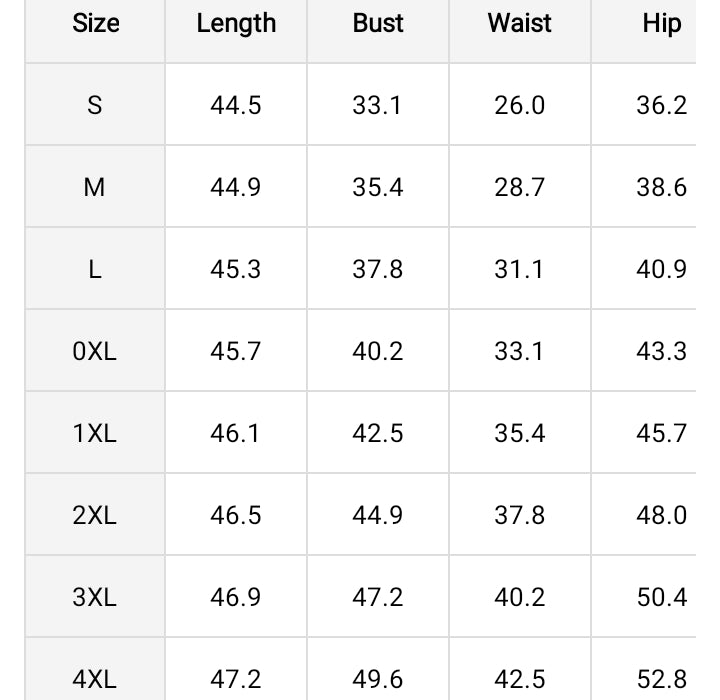Select the S size row label
This screenshot has height=700, width=720.
pyautogui.click(x=95, y=105)
